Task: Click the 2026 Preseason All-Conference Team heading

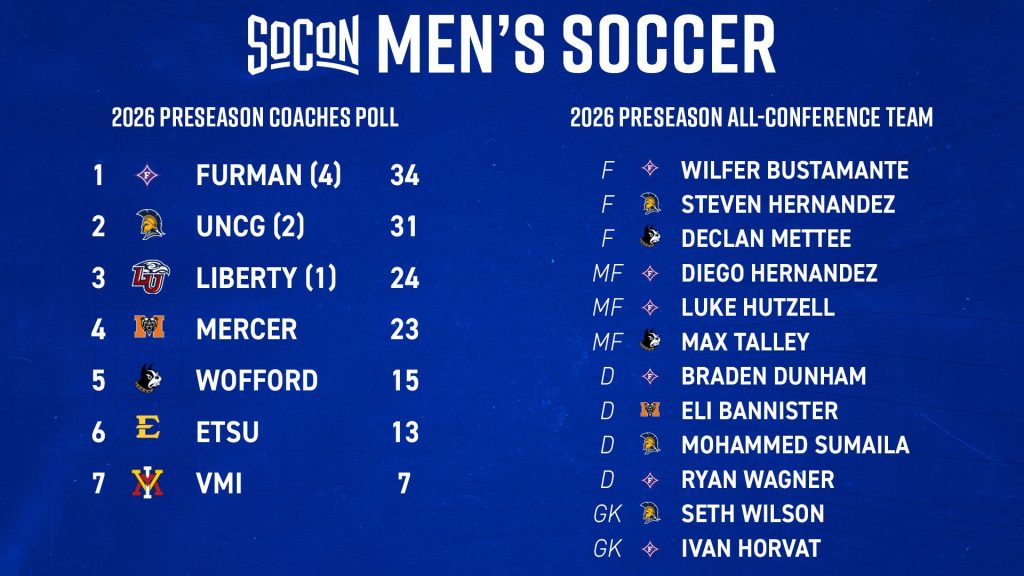Action: [752, 118]
